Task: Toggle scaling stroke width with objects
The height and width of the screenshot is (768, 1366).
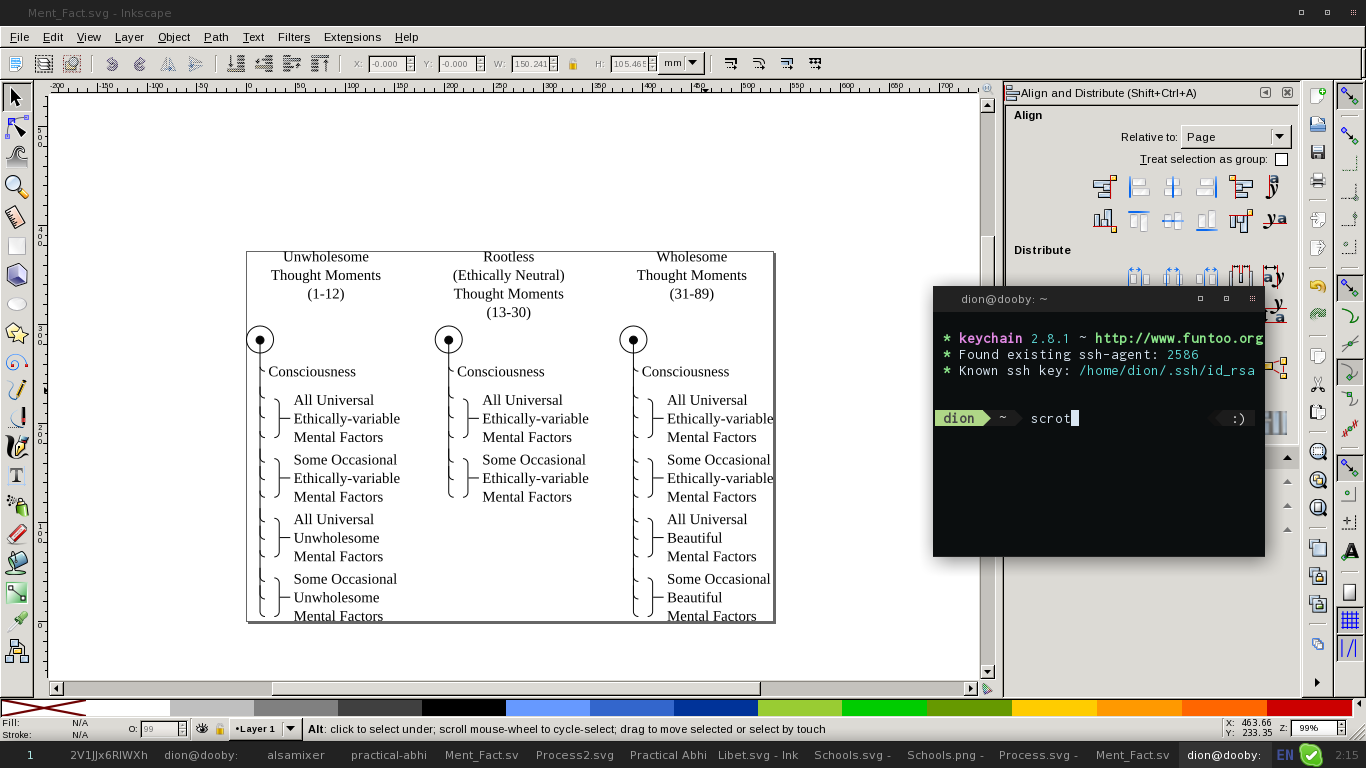Action: [x=731, y=63]
